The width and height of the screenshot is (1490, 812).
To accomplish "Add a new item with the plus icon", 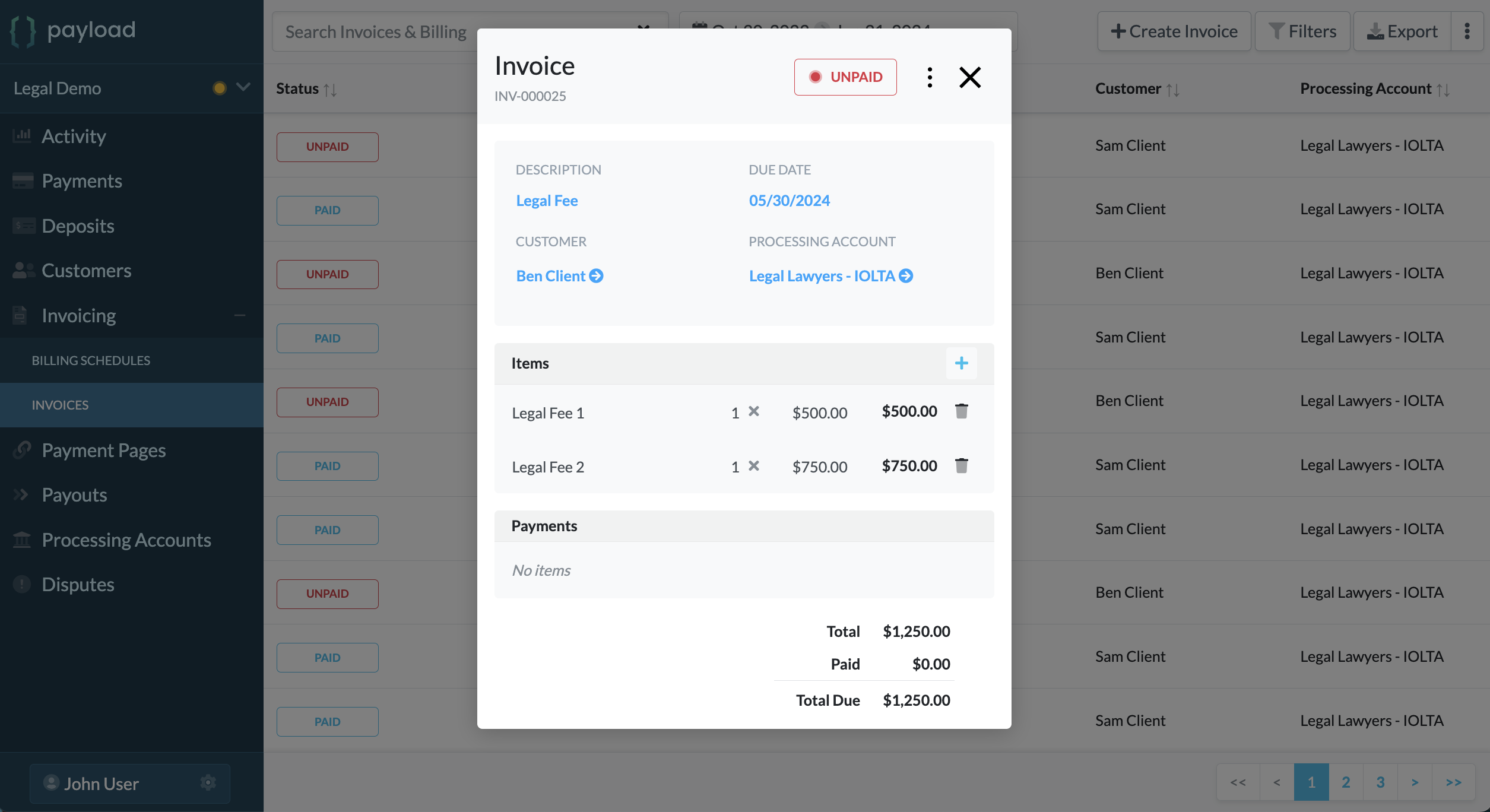I will coord(961,363).
